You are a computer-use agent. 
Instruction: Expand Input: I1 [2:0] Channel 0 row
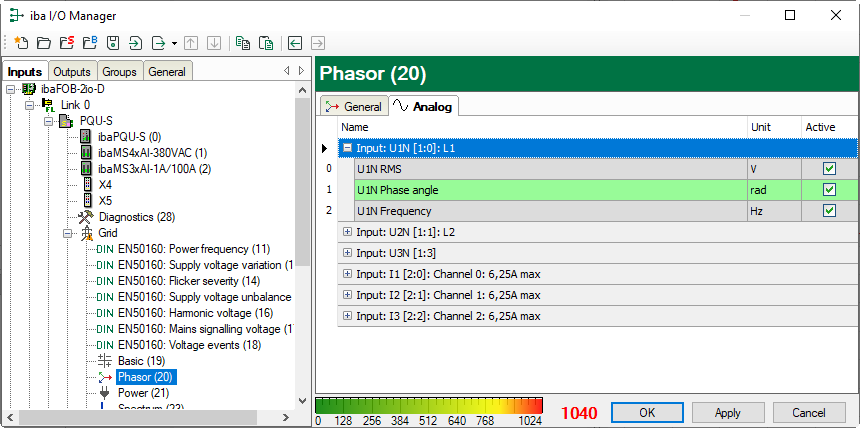tap(348, 274)
